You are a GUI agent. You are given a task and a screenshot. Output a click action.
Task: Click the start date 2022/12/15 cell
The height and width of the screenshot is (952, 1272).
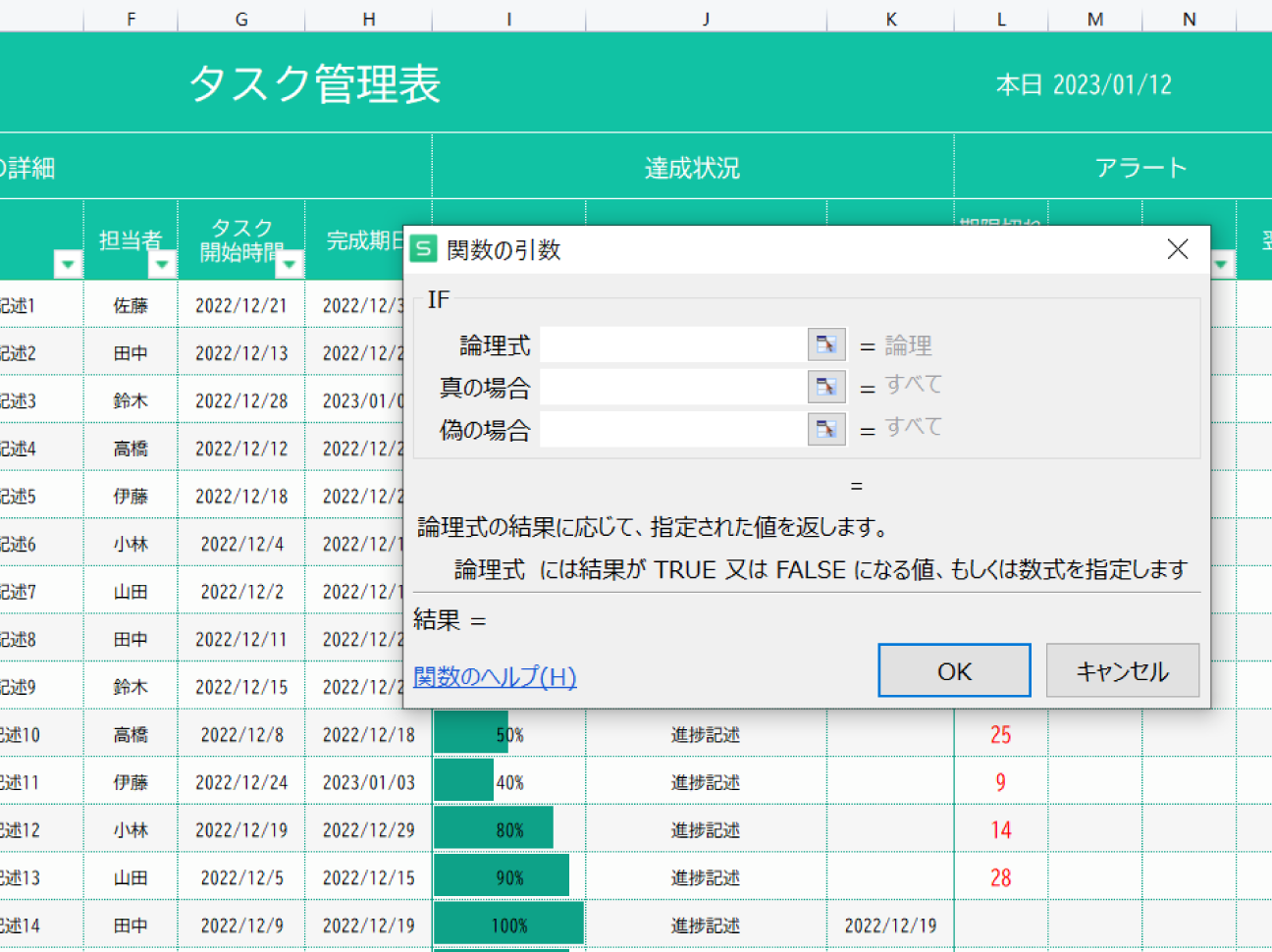[x=241, y=687]
